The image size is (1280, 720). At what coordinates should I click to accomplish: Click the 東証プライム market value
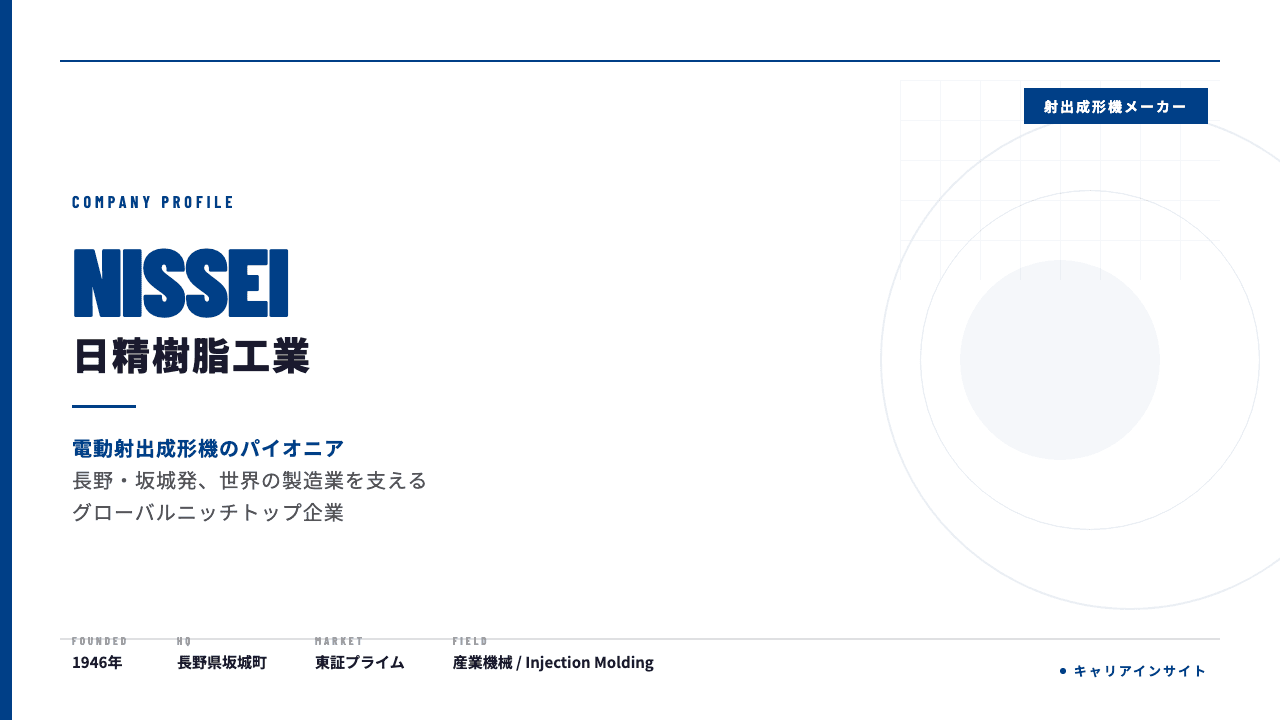[x=360, y=662]
